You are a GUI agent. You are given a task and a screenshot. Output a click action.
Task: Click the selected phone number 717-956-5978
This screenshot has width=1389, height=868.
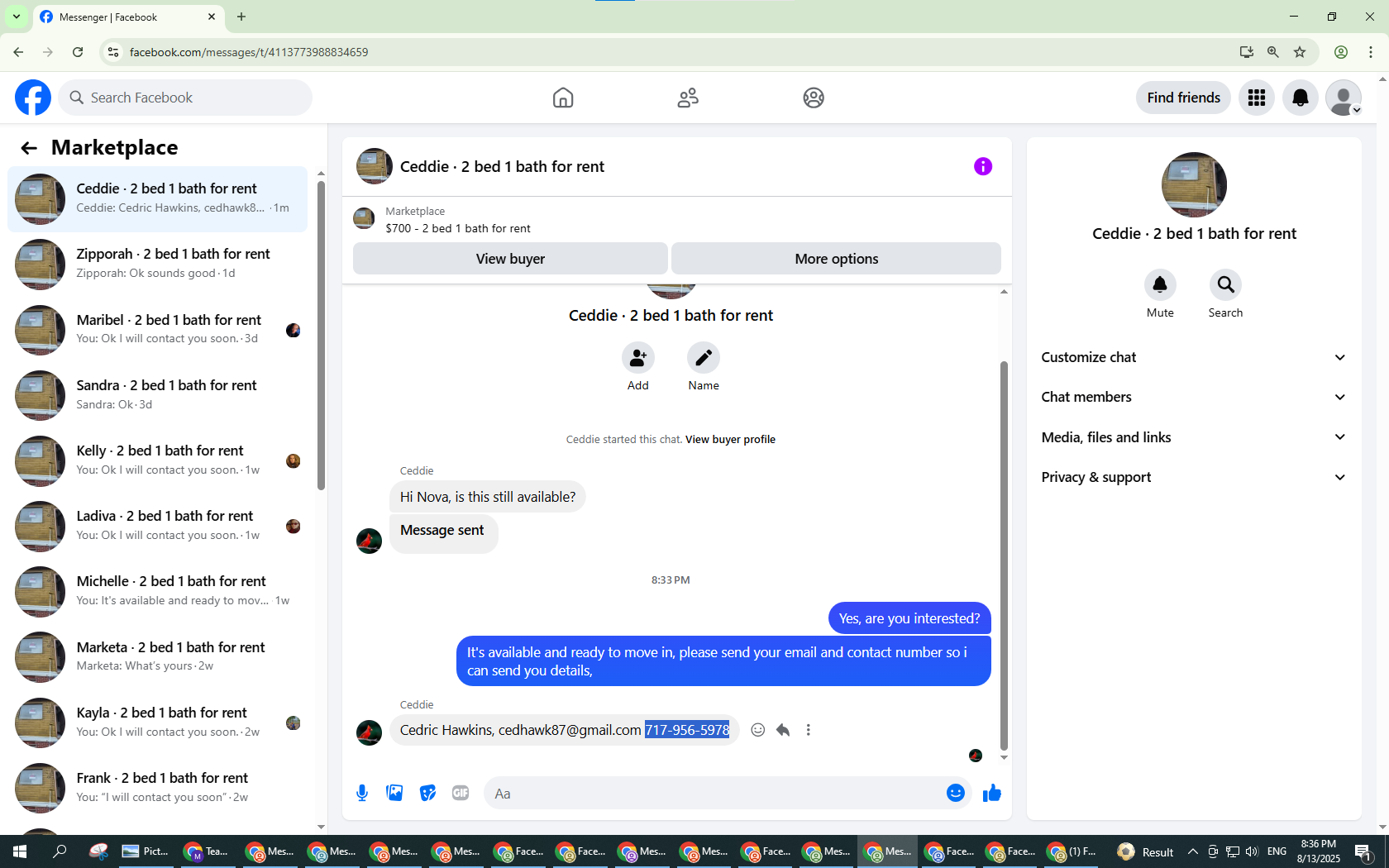tap(687, 730)
